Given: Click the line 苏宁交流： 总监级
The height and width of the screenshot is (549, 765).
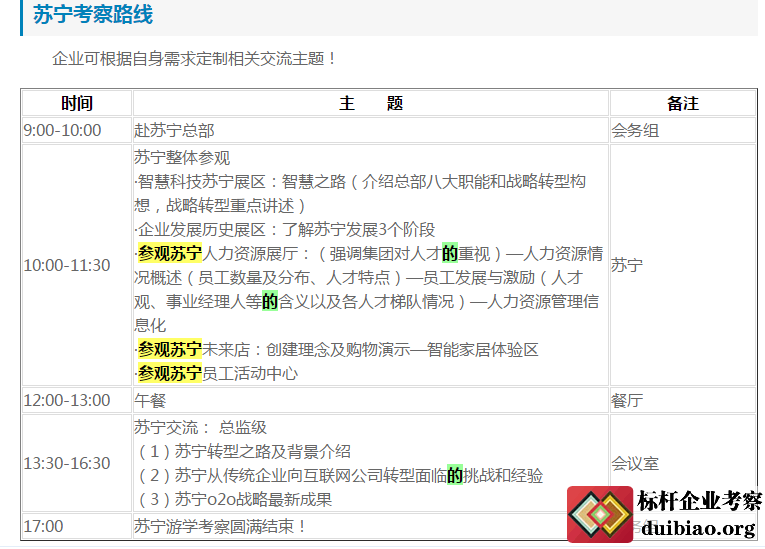Looking at the screenshot, I should click(x=201, y=427).
